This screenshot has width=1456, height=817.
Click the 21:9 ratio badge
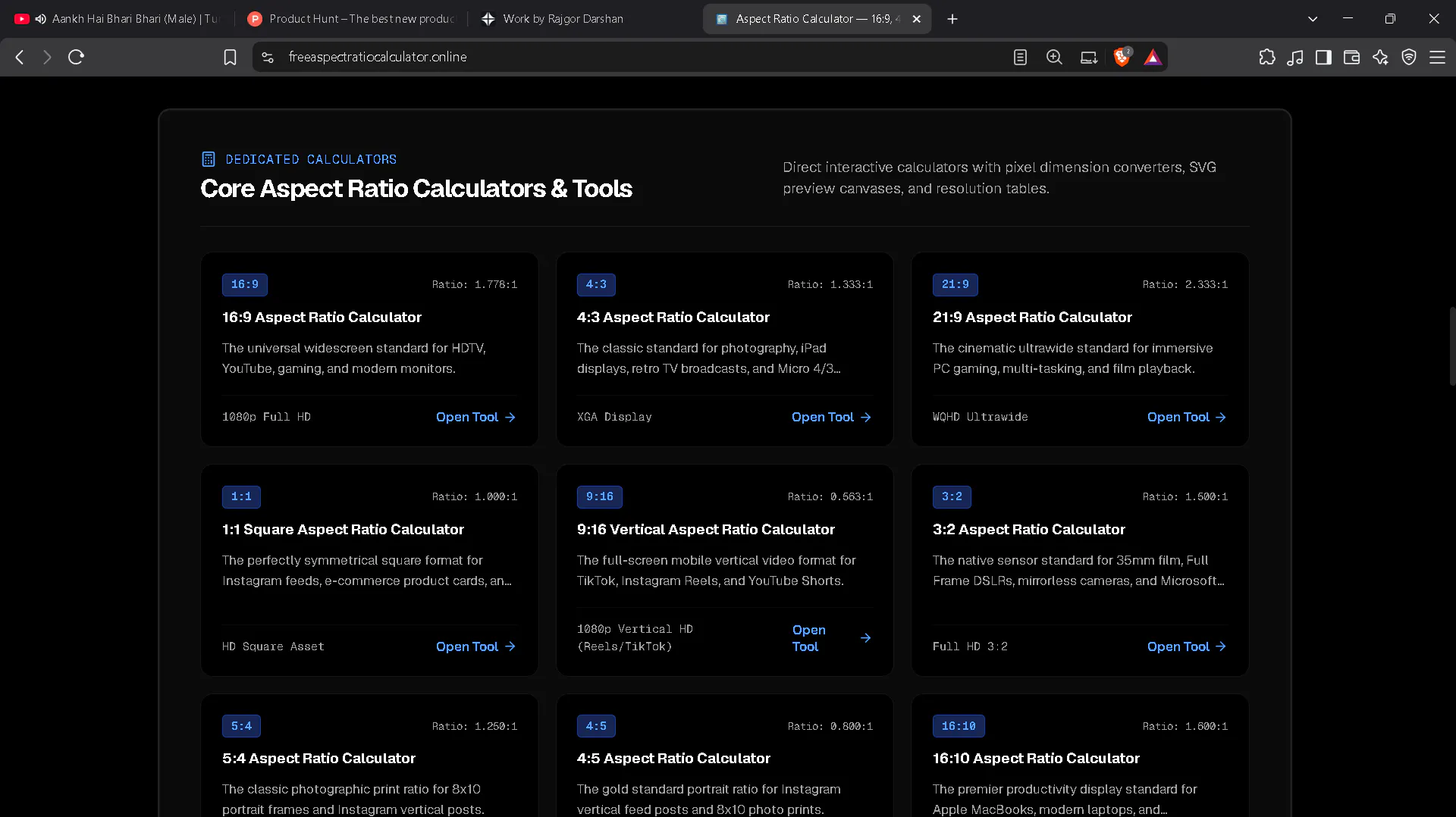pos(955,284)
